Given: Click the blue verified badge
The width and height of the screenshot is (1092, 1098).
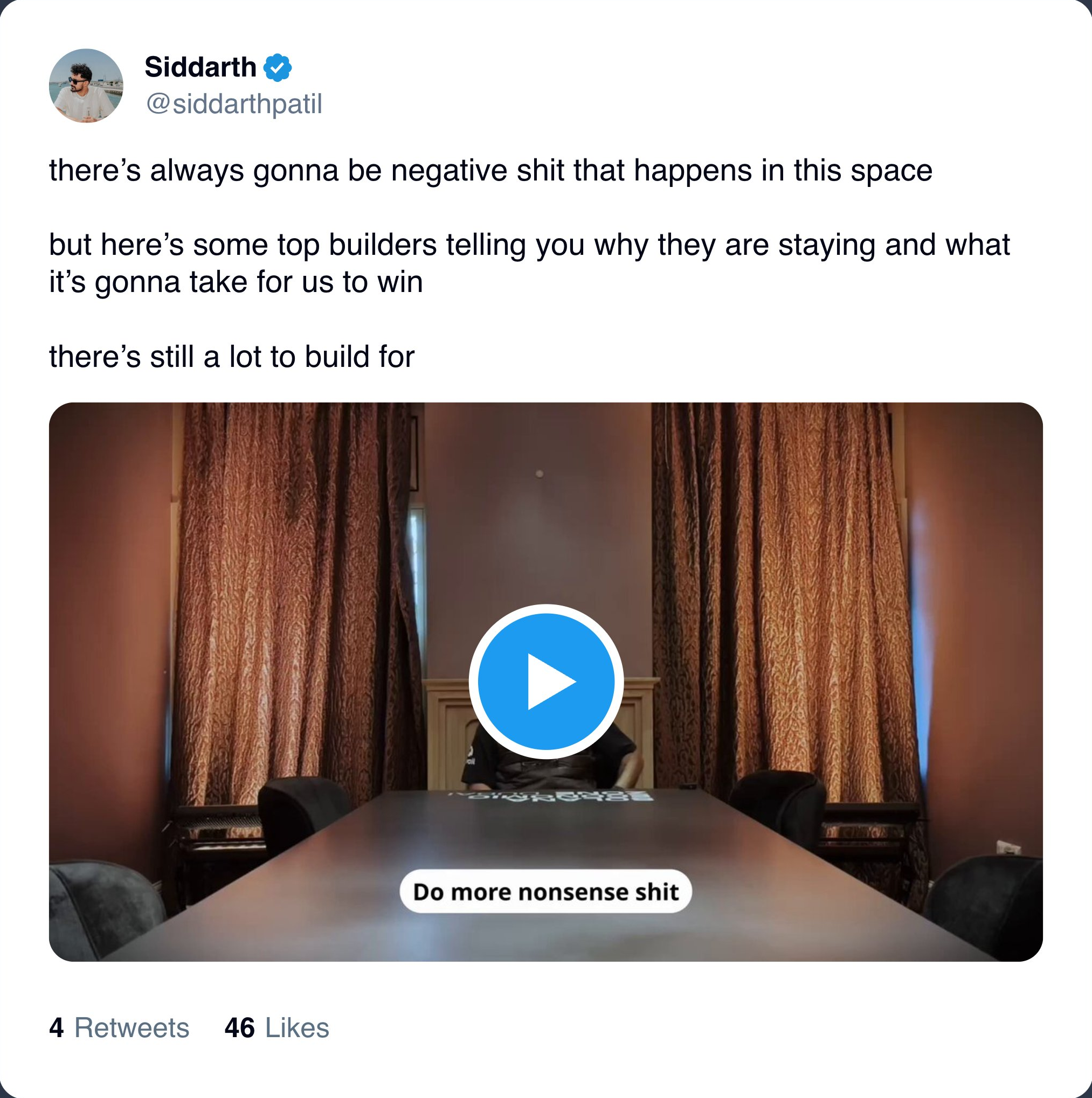Looking at the screenshot, I should point(278,68).
